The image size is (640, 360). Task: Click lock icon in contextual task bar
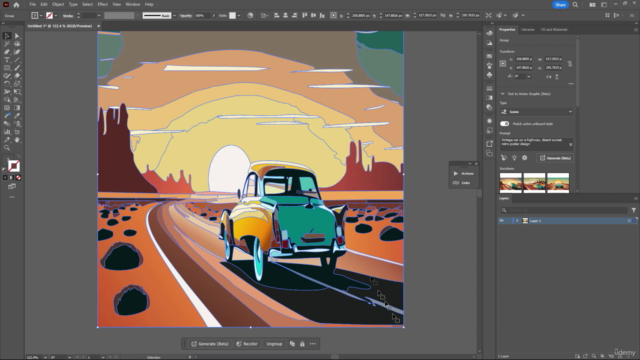[x=302, y=344]
